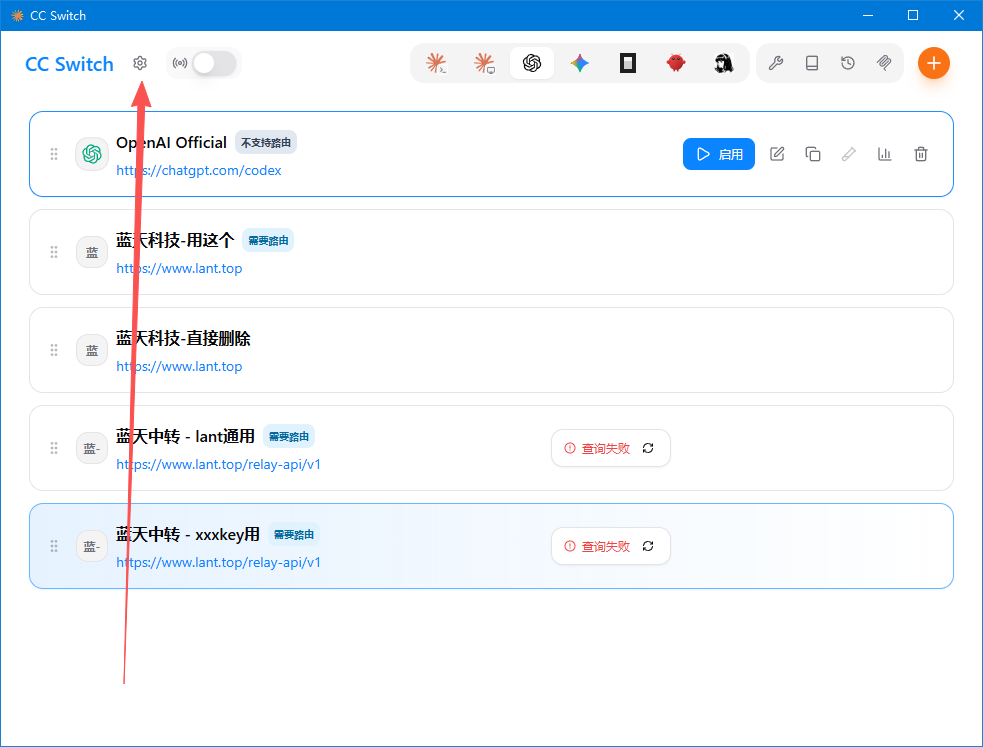Image resolution: width=983 pixels, height=747 pixels.
Task: Open lant.top link under 蓝天科技-直接删除
Action: [179, 367]
